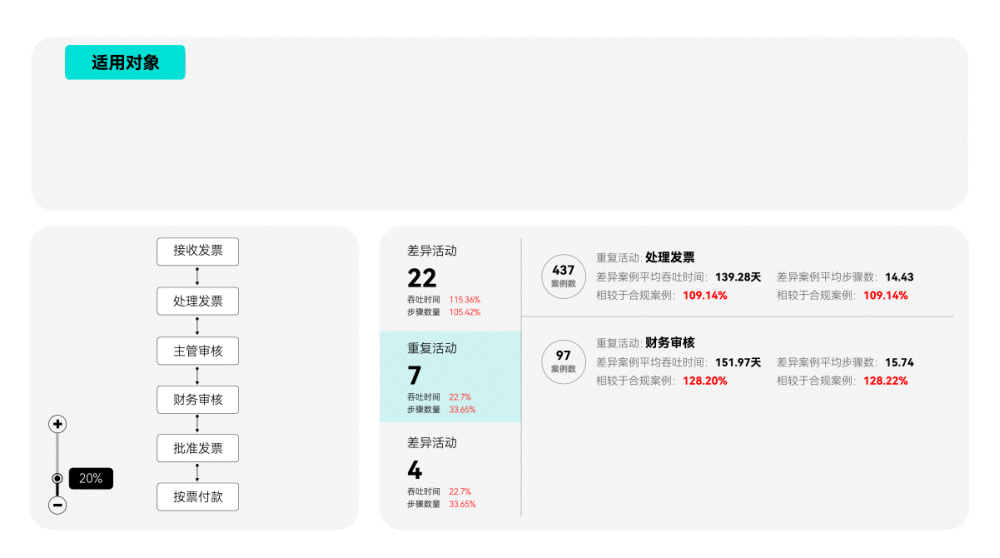The image size is (1000, 558).
Task: Click the zoom out minus icon
Action: click(x=58, y=505)
